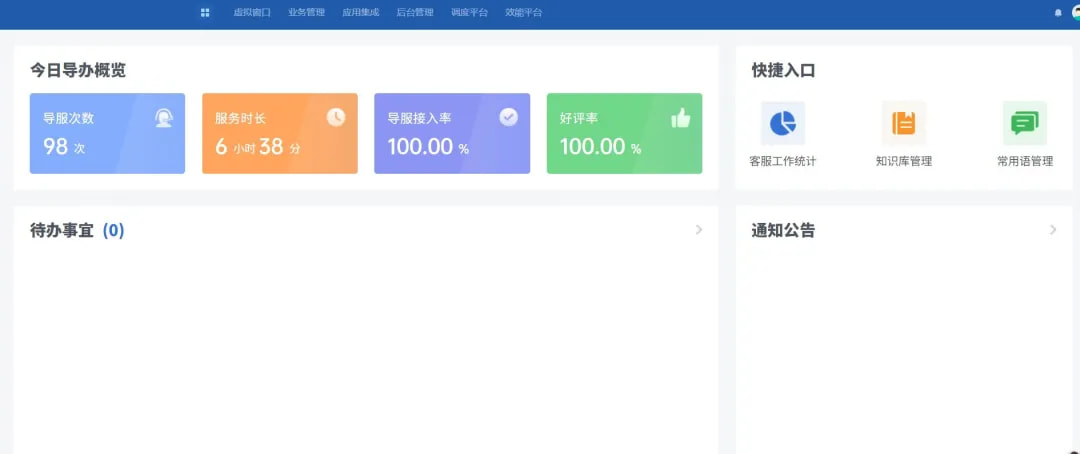Open 知识库管理 orange book icon
Viewport: 1080px width, 454px height.
click(903, 124)
